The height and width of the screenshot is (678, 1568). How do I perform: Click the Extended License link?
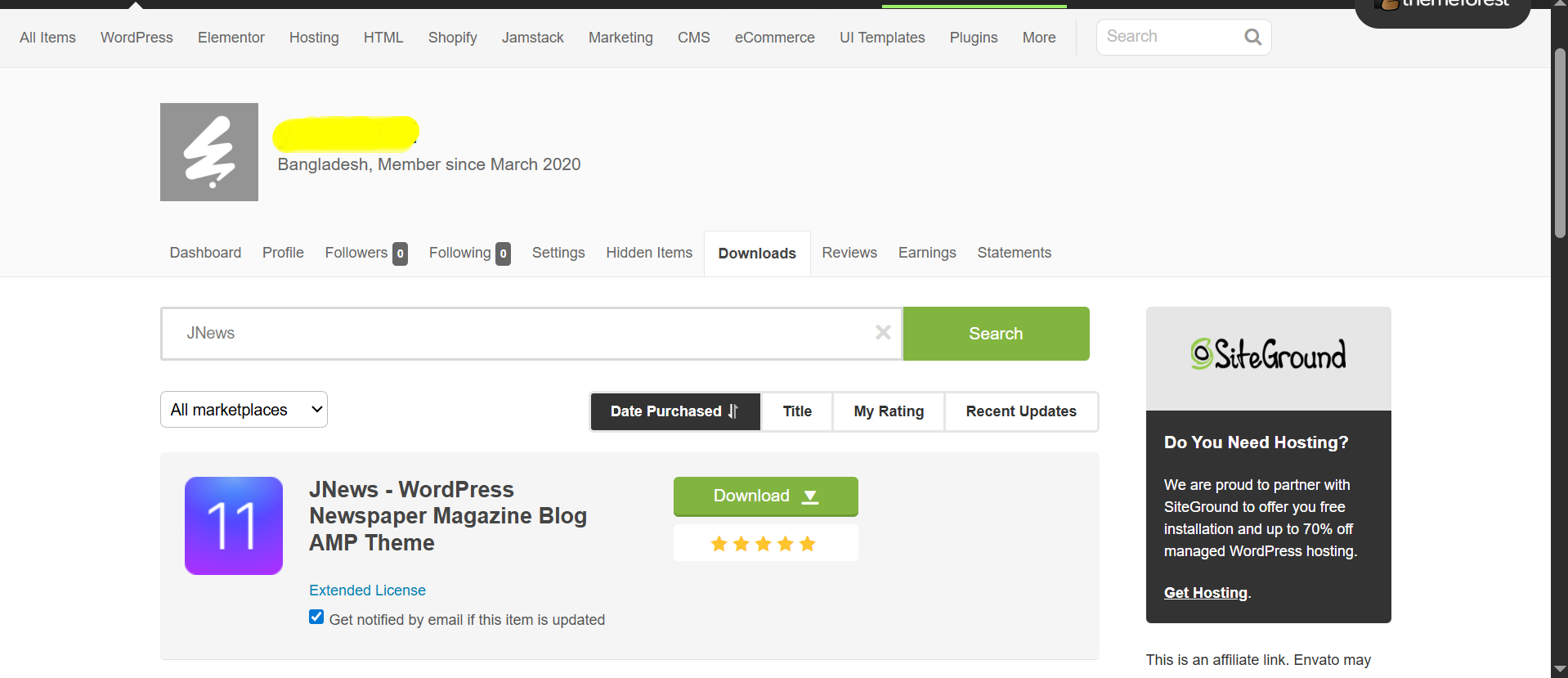[x=367, y=590]
